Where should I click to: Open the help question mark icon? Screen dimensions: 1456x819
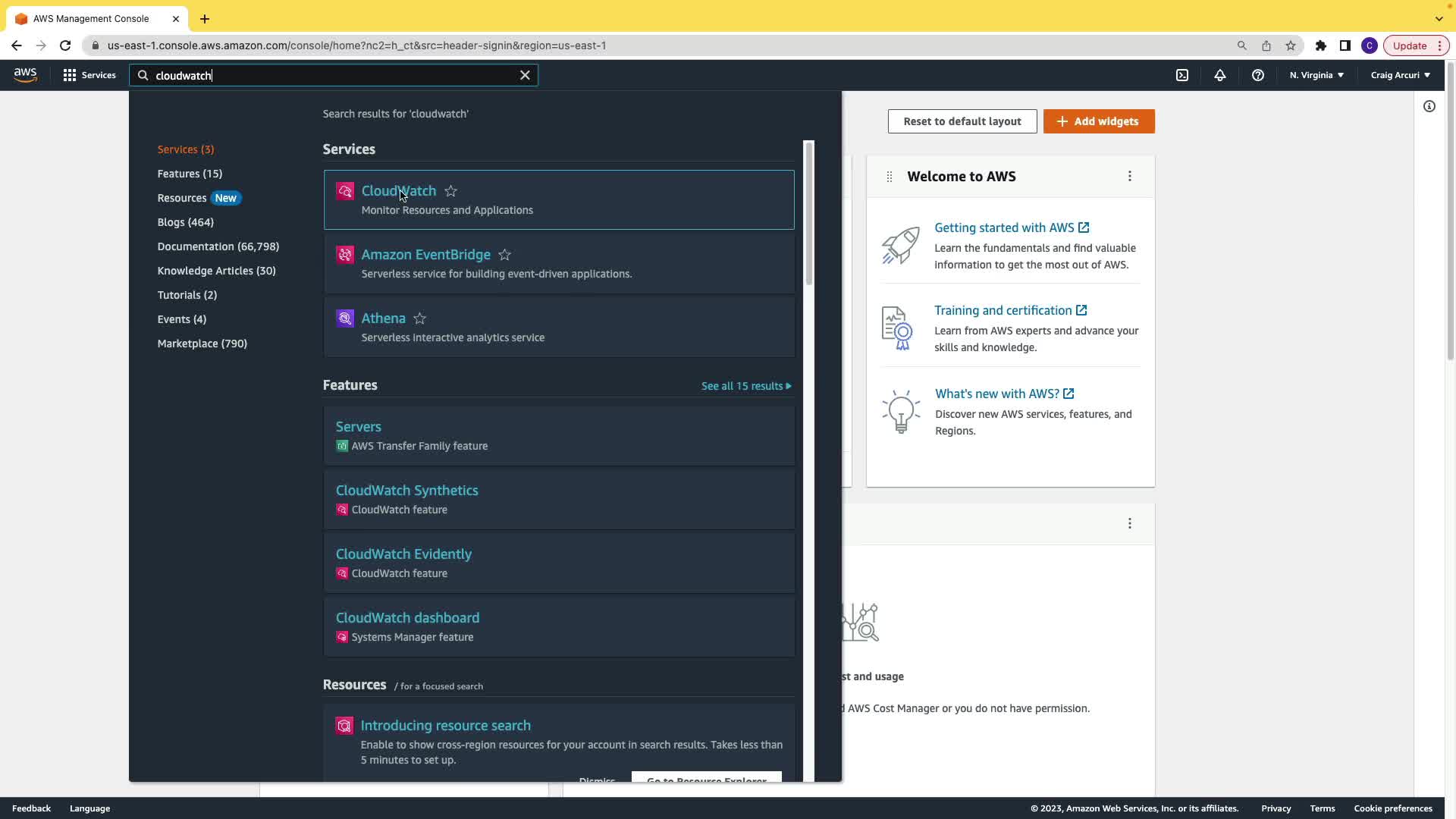[x=1257, y=75]
